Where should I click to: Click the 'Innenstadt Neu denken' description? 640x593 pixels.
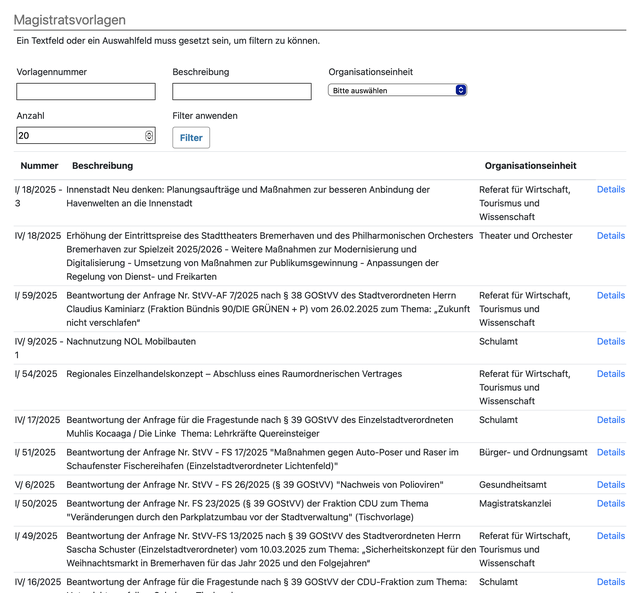point(248,196)
